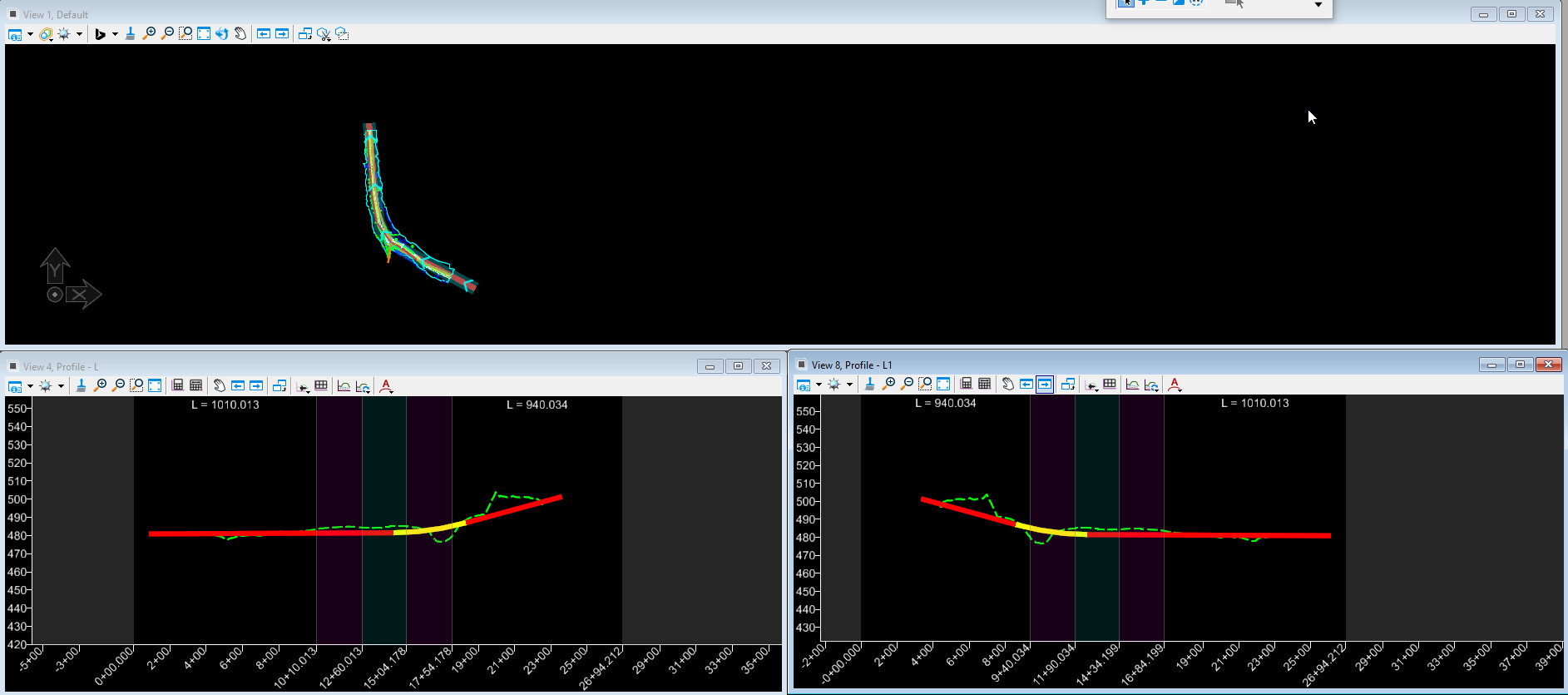The height and width of the screenshot is (695, 1568).
Task: Zoom In on View 8 Profile
Action: click(x=888, y=385)
